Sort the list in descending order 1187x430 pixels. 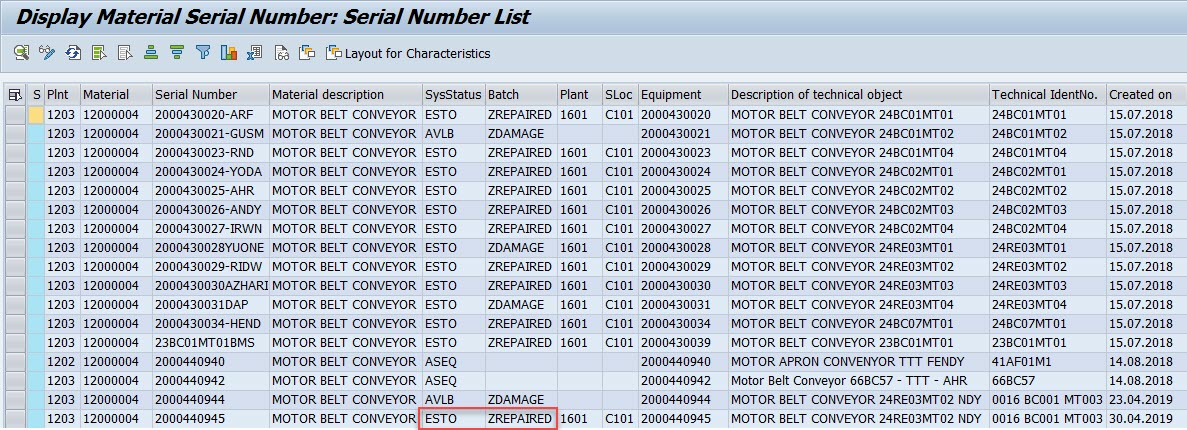pyautogui.click(x=177, y=53)
